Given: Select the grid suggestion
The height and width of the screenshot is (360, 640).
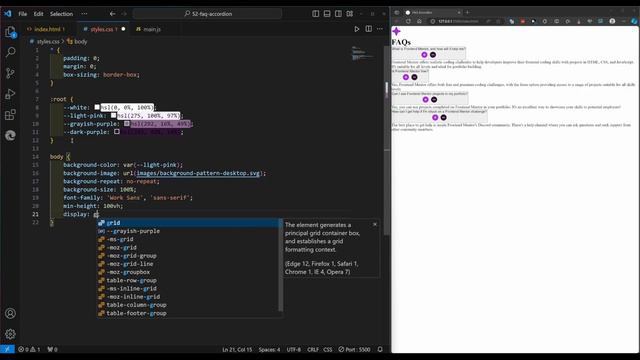Looking at the screenshot, I should point(188,223).
